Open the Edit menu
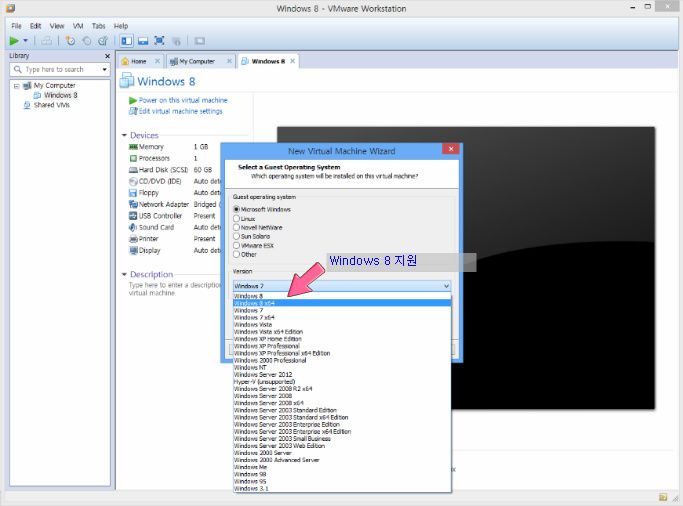This screenshot has width=683, height=506. [x=35, y=26]
